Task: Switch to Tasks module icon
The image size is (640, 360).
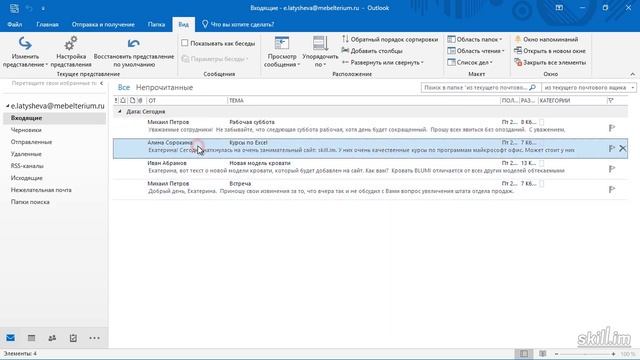Action: click(x=73, y=338)
